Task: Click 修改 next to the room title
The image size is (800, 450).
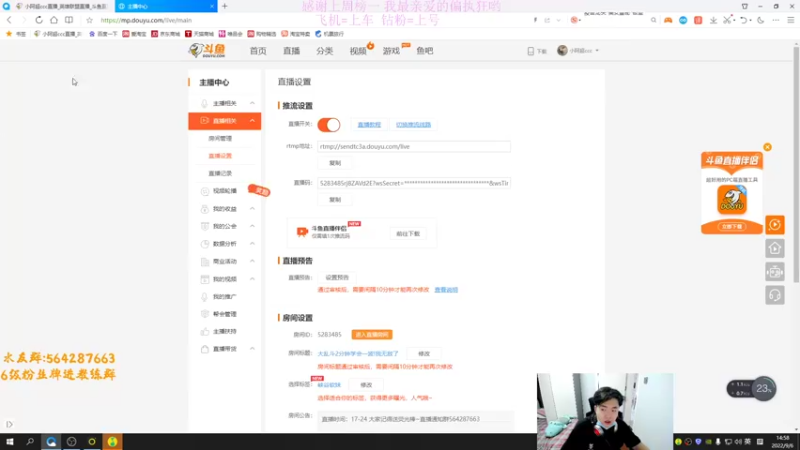Action: [424, 354]
